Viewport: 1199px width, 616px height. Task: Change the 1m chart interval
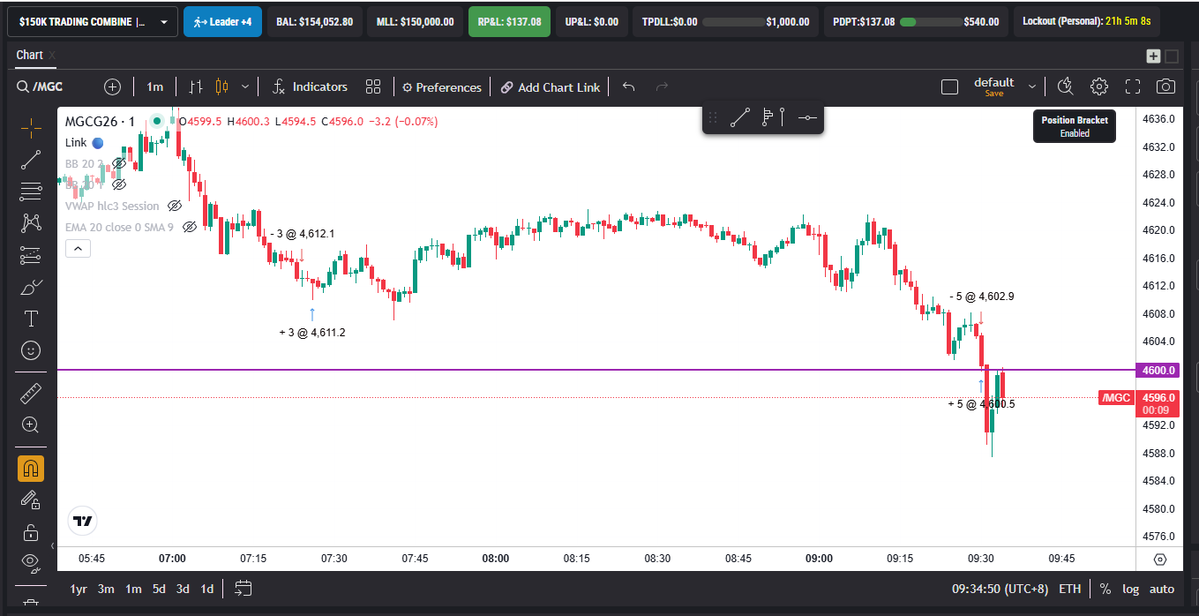point(154,87)
